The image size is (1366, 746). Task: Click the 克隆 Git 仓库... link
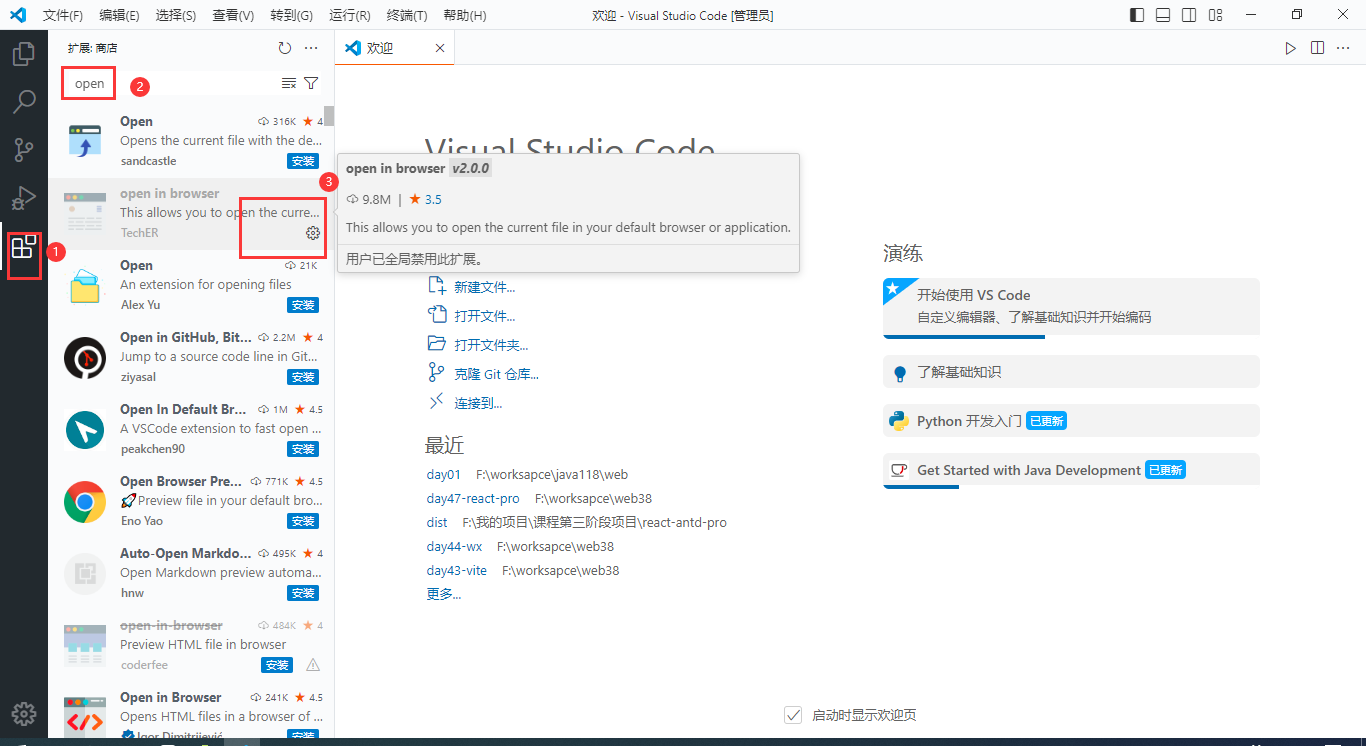tap(496, 374)
